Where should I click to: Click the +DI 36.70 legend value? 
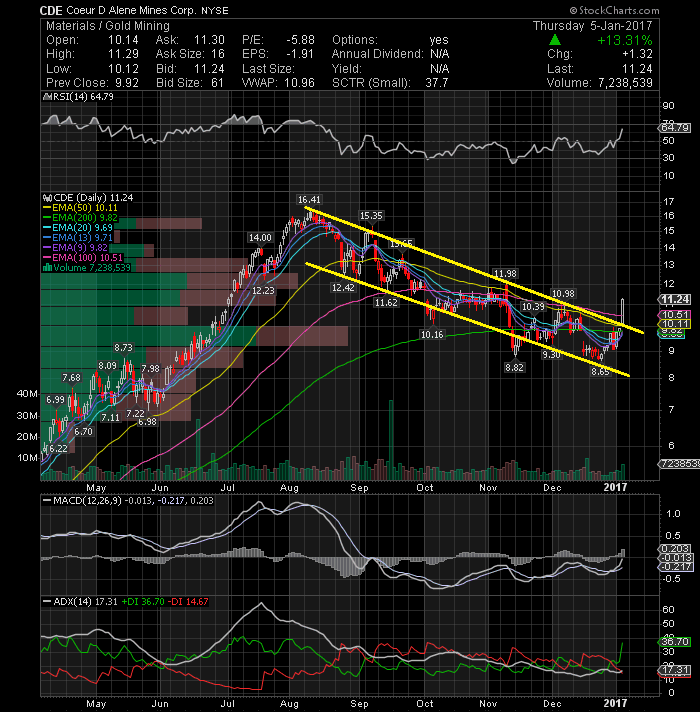point(142,602)
